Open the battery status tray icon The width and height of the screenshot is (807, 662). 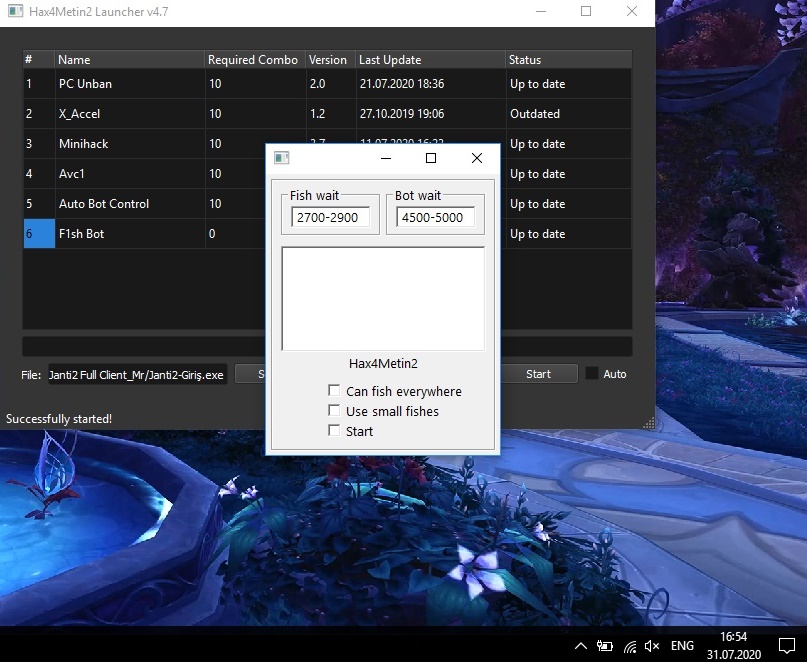(604, 646)
